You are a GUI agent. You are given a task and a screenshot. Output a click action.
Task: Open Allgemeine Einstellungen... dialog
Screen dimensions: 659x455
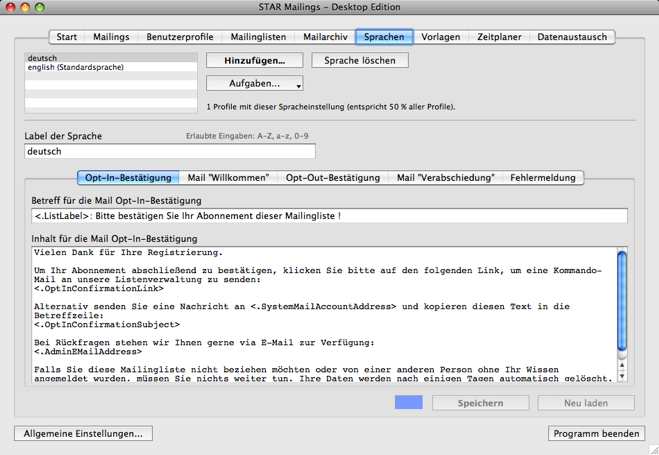tap(83, 434)
